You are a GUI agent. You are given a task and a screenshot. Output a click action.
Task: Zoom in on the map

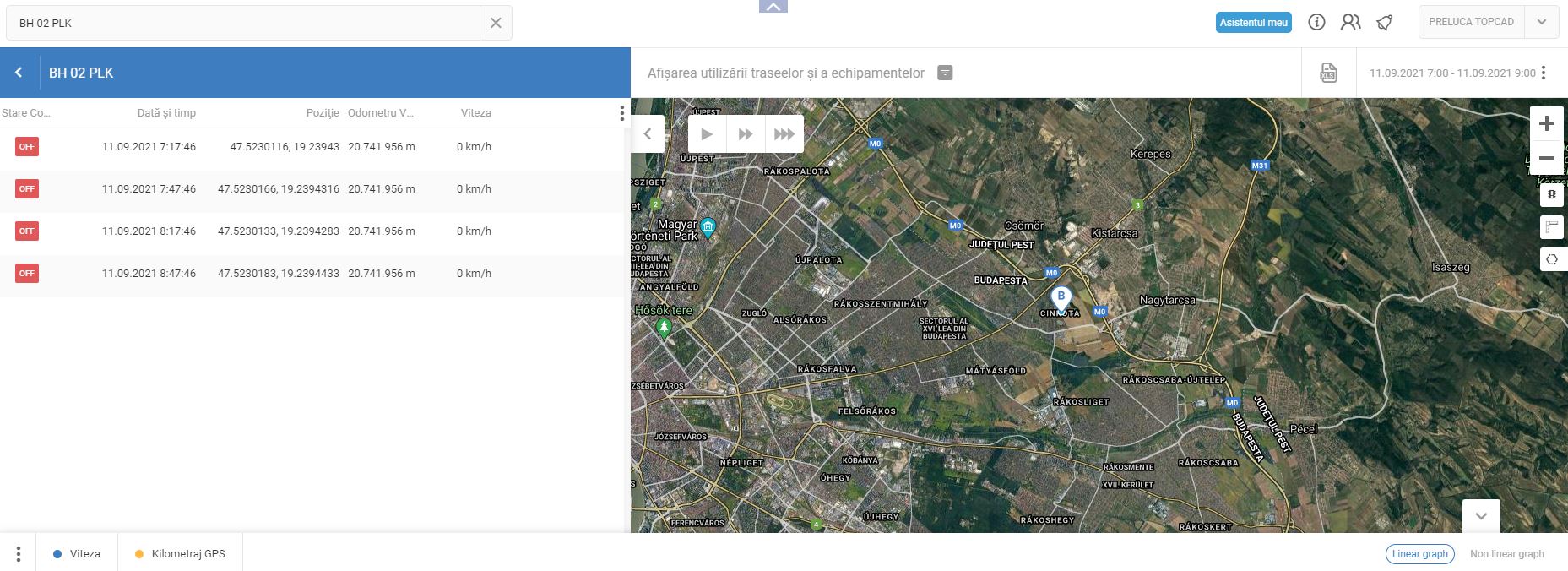tap(1547, 123)
